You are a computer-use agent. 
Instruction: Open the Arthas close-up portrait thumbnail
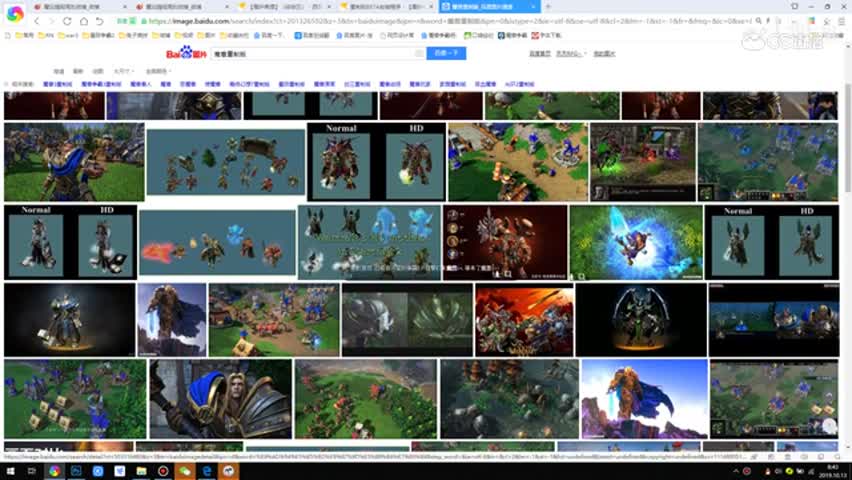click(221, 398)
